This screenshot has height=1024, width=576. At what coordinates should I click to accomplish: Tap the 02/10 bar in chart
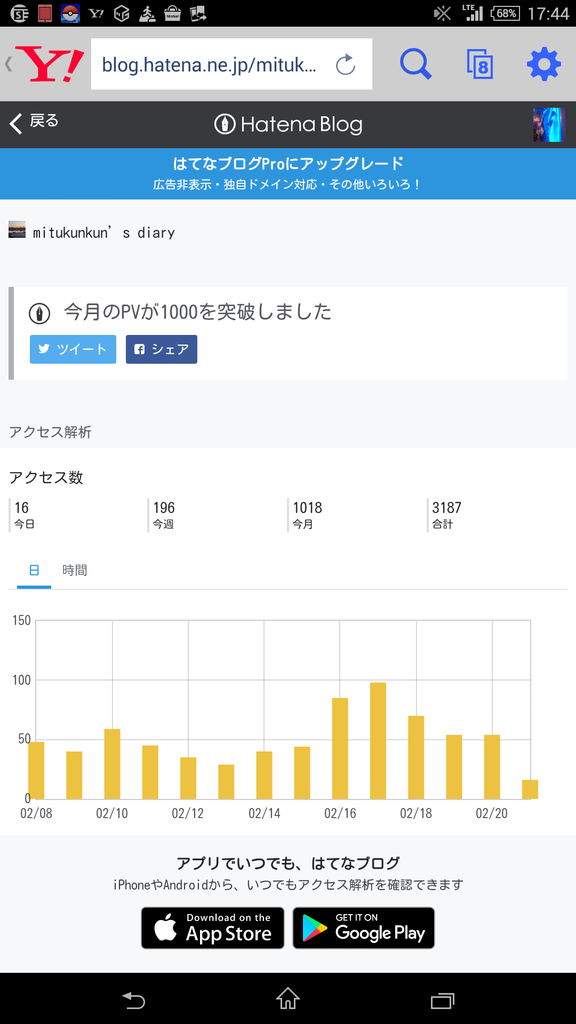(x=112, y=764)
